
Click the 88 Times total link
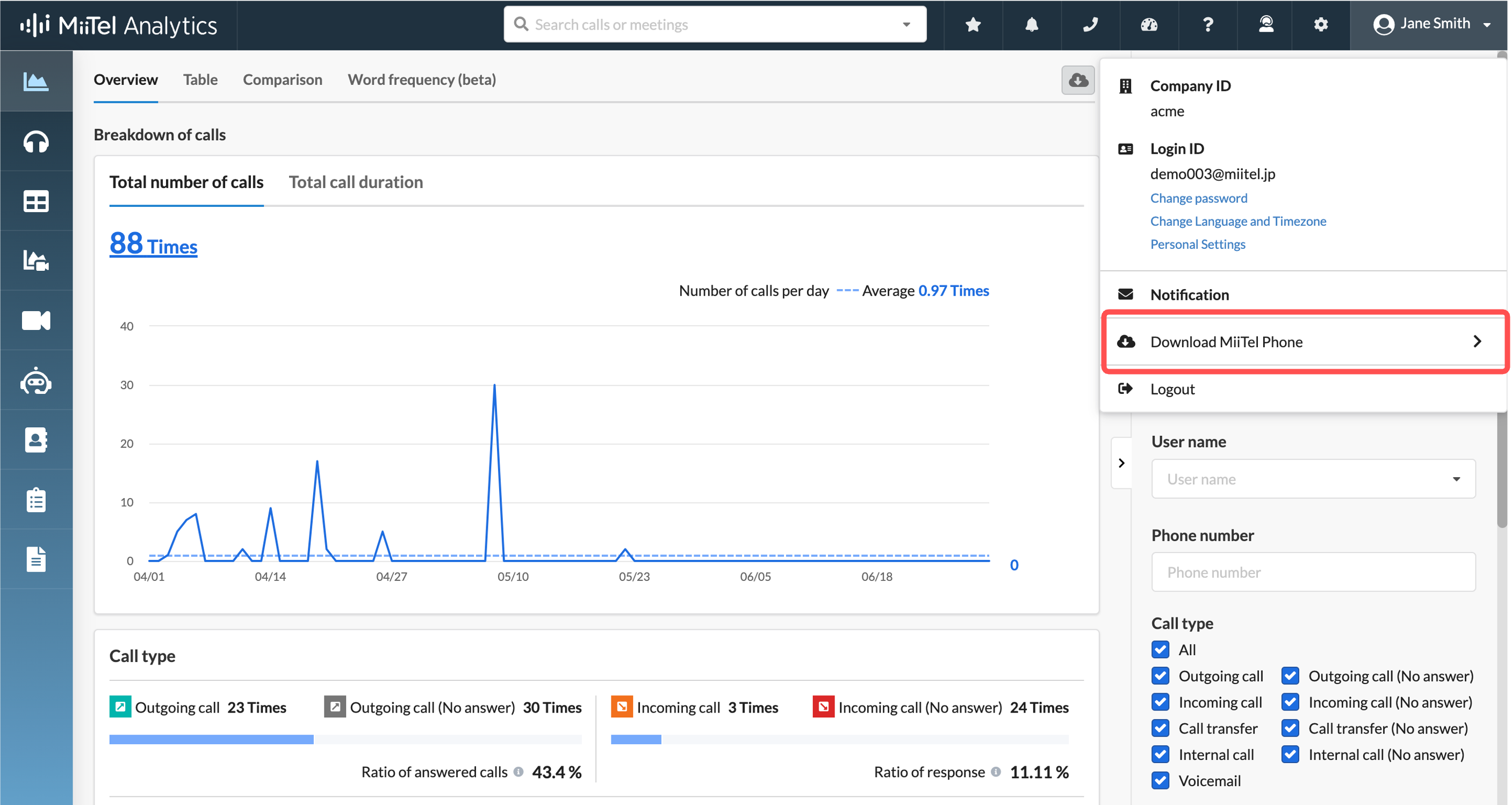click(x=153, y=243)
